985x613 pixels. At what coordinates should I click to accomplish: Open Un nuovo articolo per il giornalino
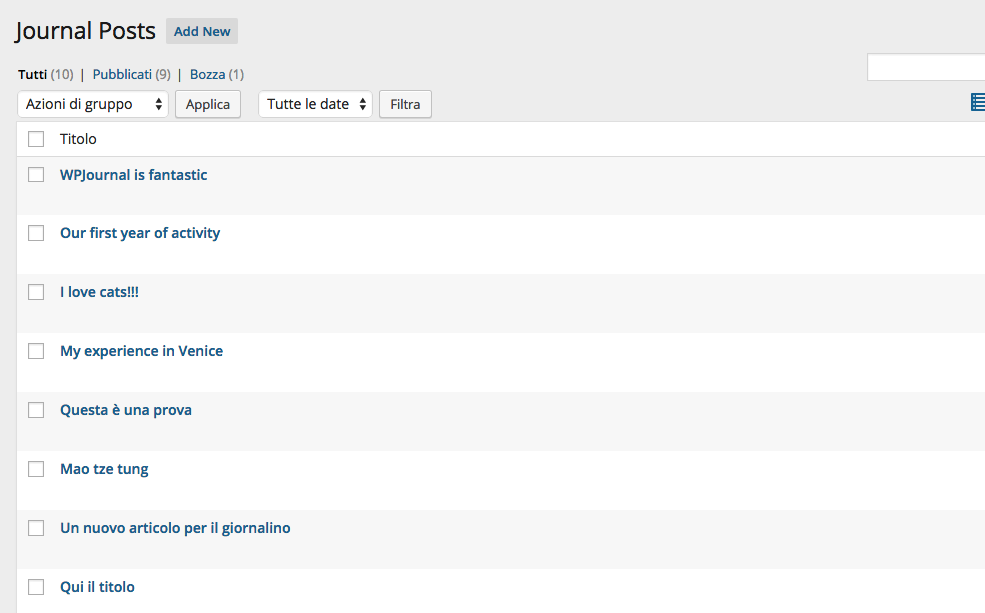pyautogui.click(x=175, y=528)
